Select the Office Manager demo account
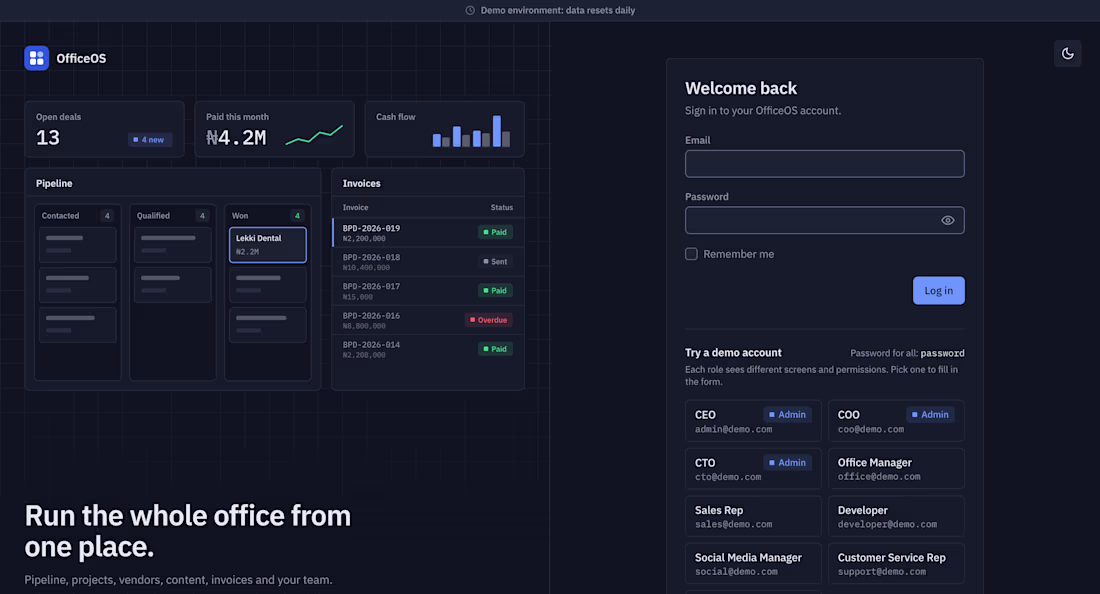1100x594 pixels. pos(896,468)
